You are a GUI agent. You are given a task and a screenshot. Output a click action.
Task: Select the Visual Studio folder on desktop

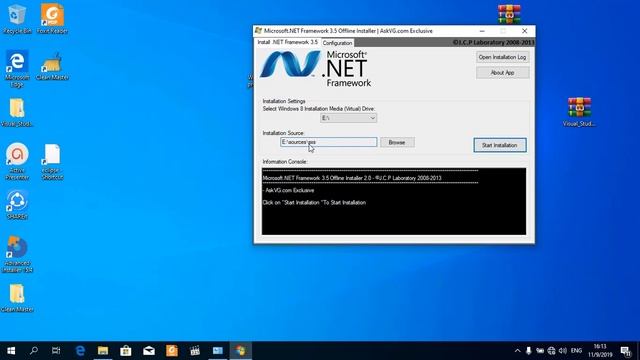[x=17, y=112]
